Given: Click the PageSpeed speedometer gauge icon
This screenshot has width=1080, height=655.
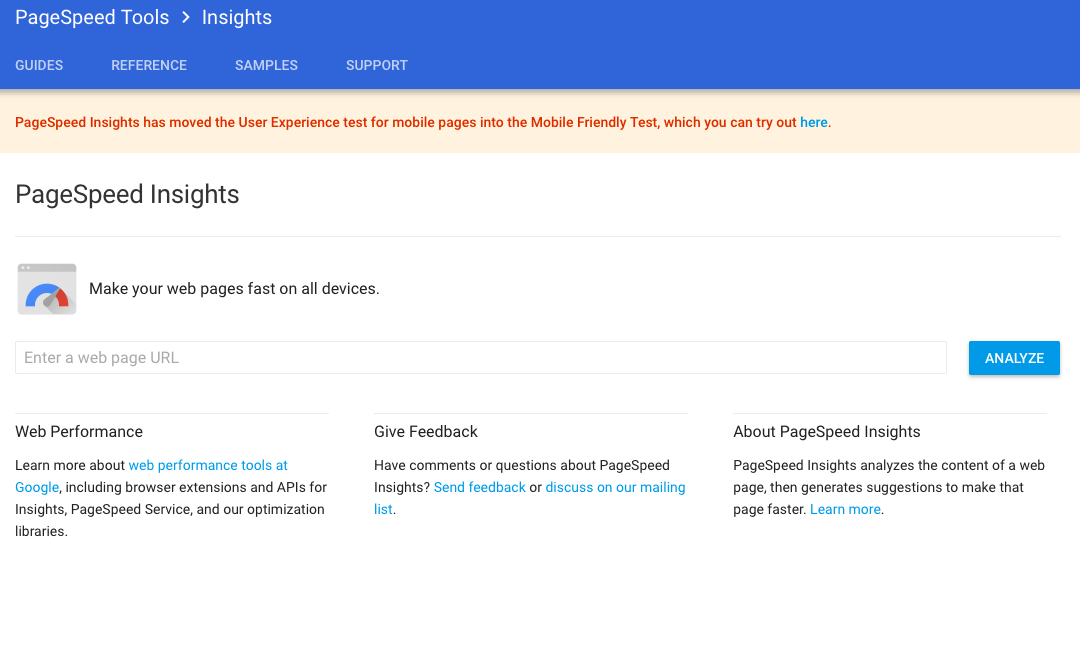Looking at the screenshot, I should [x=47, y=289].
